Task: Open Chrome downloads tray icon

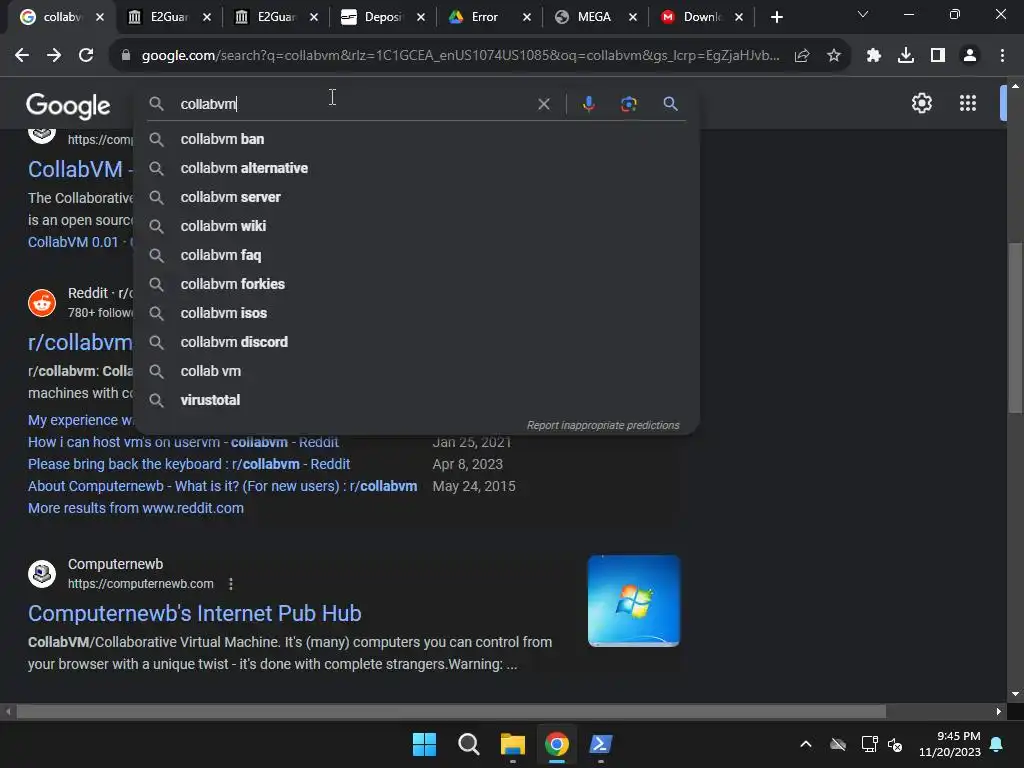Action: tap(906, 56)
